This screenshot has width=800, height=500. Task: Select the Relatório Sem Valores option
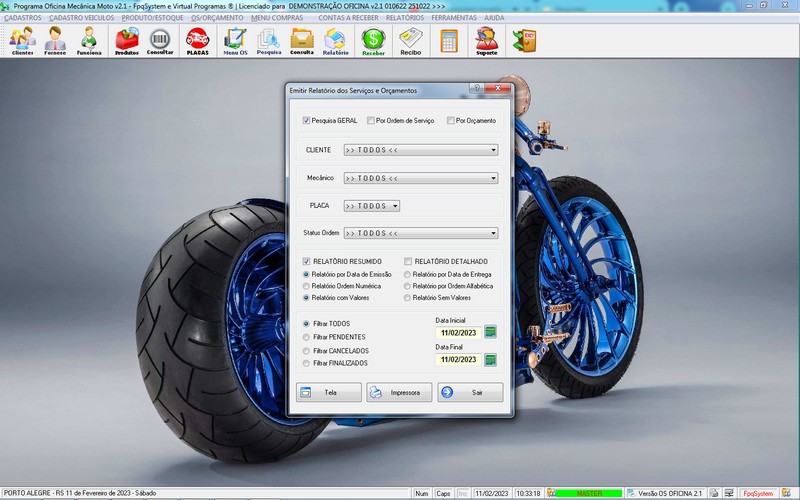point(407,298)
